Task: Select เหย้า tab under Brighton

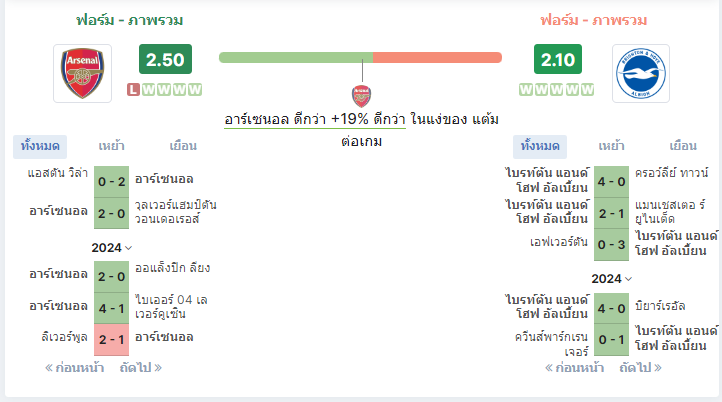Action: pyautogui.click(x=611, y=146)
